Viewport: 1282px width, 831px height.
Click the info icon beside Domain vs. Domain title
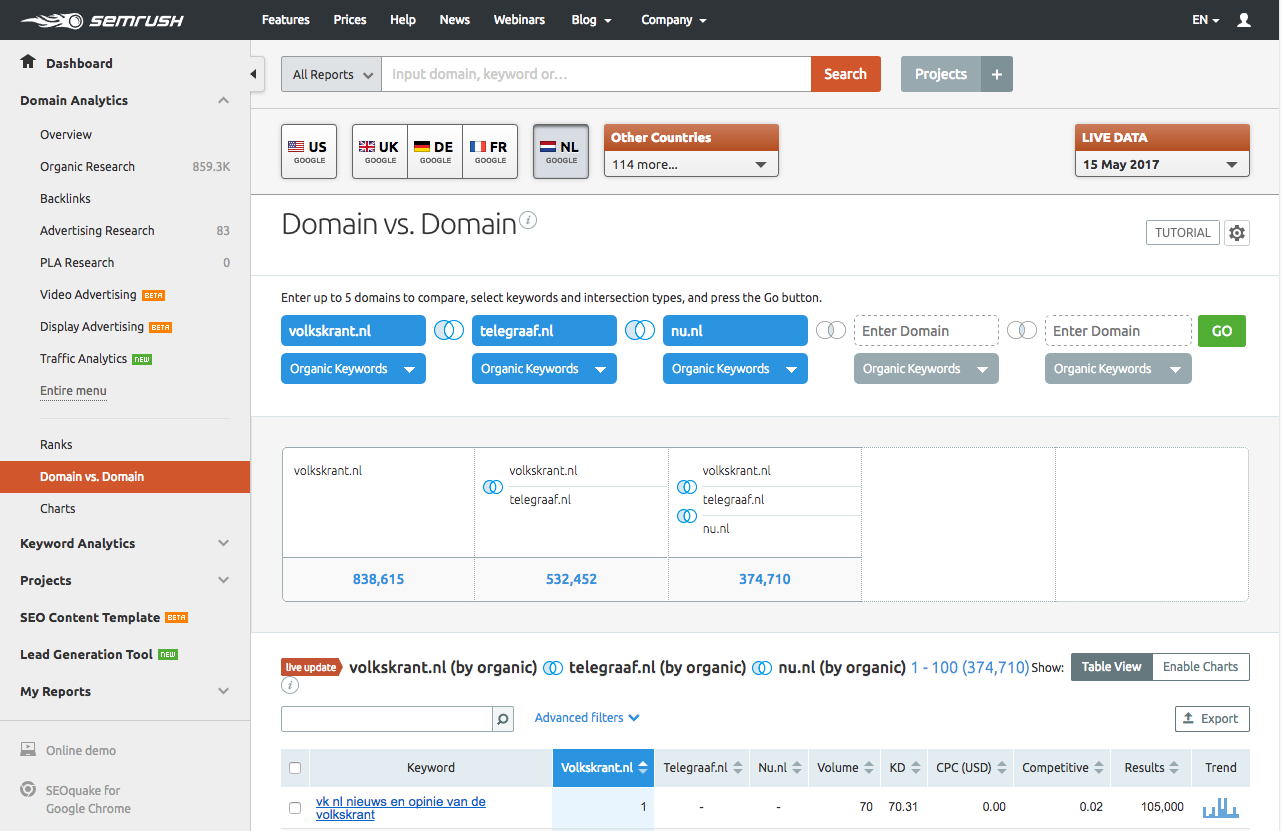tap(528, 220)
